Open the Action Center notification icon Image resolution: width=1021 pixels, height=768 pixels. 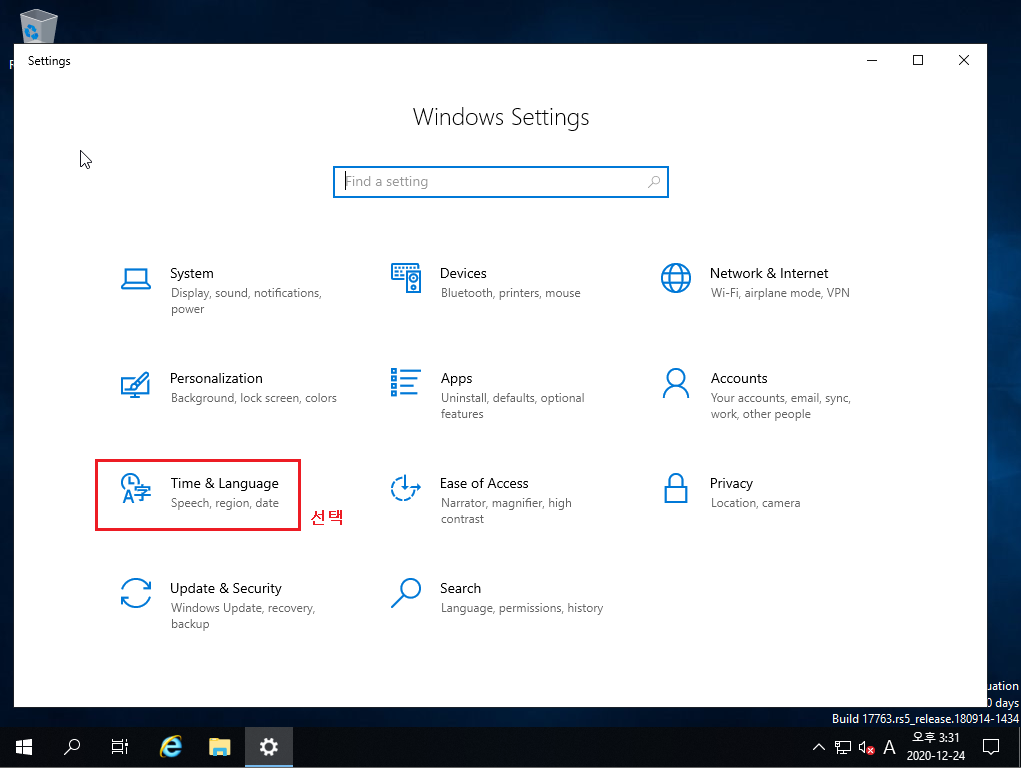point(990,747)
